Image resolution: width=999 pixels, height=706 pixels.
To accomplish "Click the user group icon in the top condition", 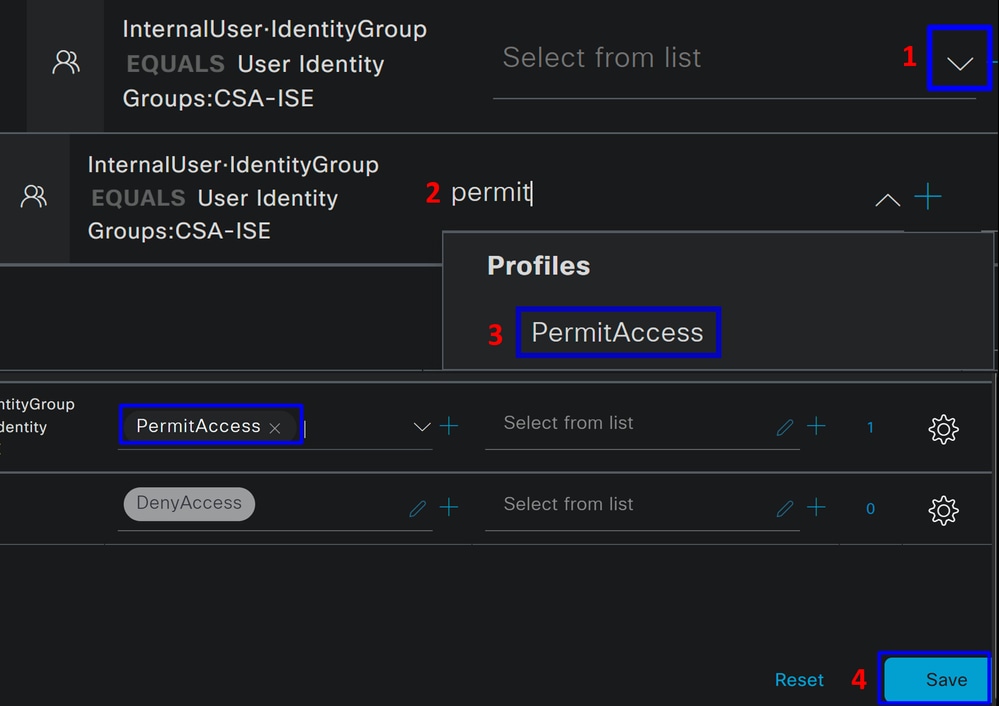I will [66, 62].
